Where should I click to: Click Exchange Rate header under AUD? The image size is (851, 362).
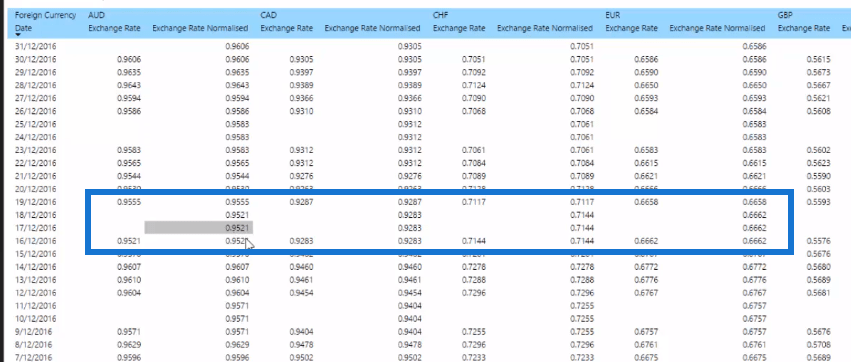[115, 28]
